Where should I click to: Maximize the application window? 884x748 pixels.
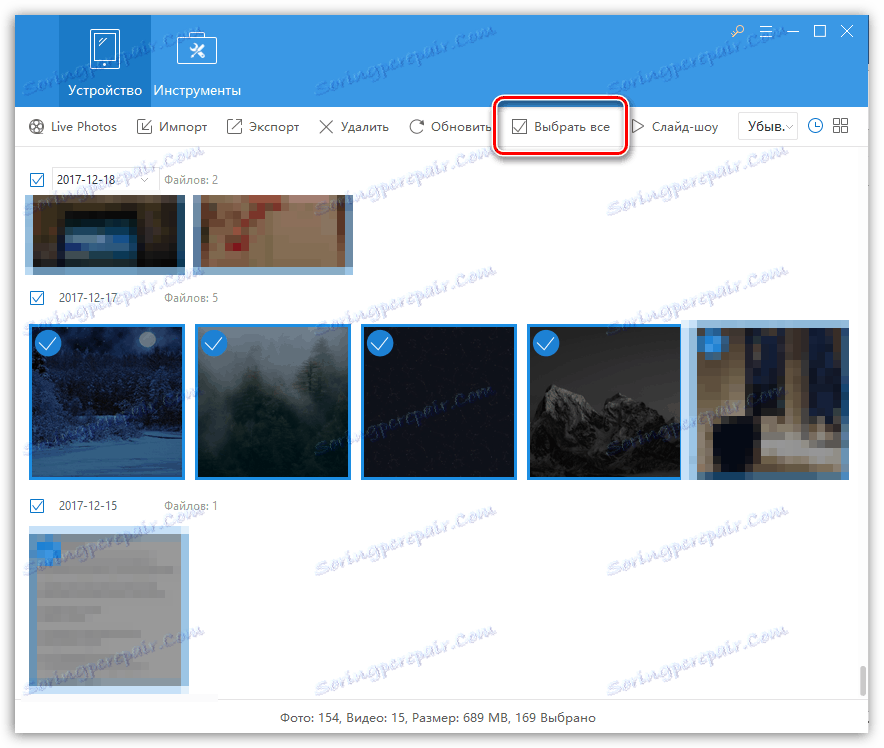pyautogui.click(x=820, y=31)
